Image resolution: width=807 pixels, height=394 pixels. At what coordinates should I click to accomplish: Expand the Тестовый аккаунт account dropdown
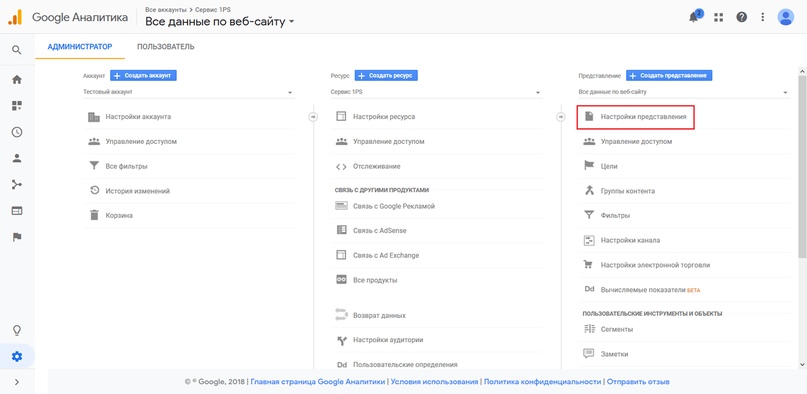(x=189, y=92)
